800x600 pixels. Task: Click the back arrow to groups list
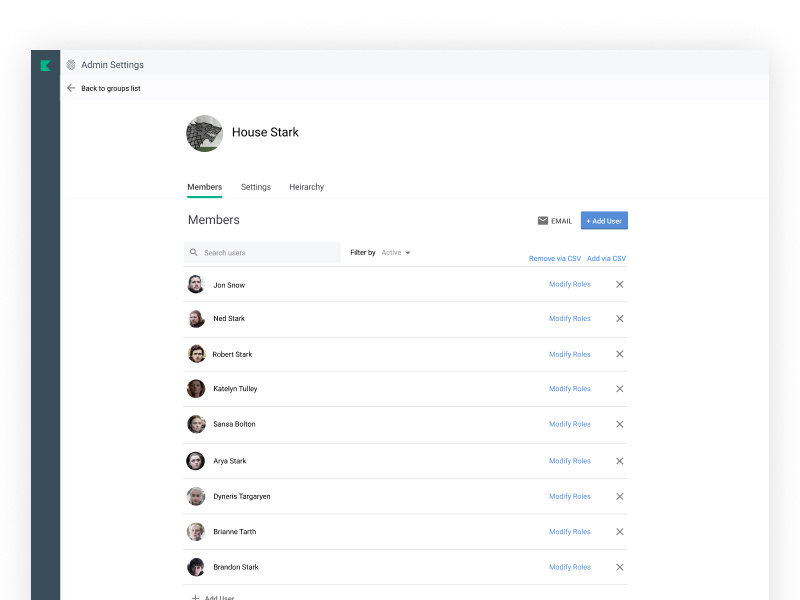[71, 88]
